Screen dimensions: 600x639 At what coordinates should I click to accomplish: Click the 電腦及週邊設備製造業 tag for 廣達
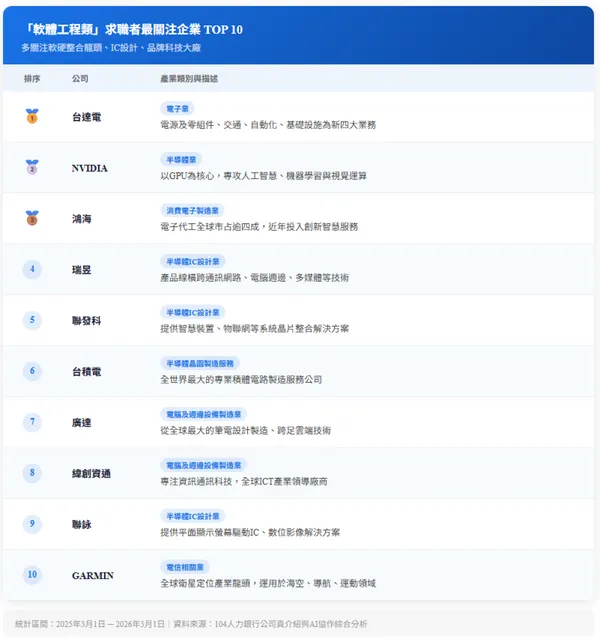[x=204, y=414]
